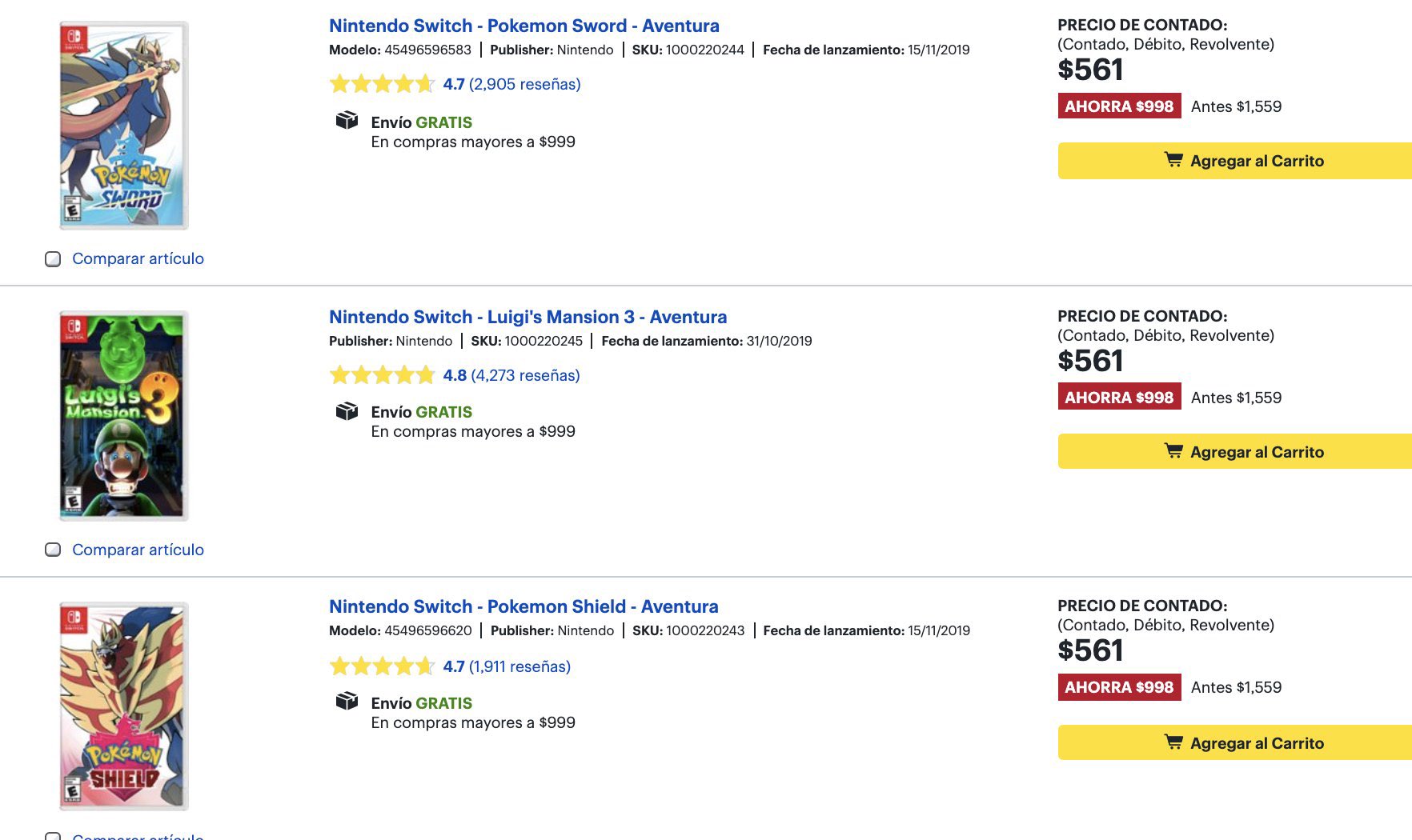
Task: View the 4,273 reviews for Luigi's Mansion 3
Action: [525, 375]
